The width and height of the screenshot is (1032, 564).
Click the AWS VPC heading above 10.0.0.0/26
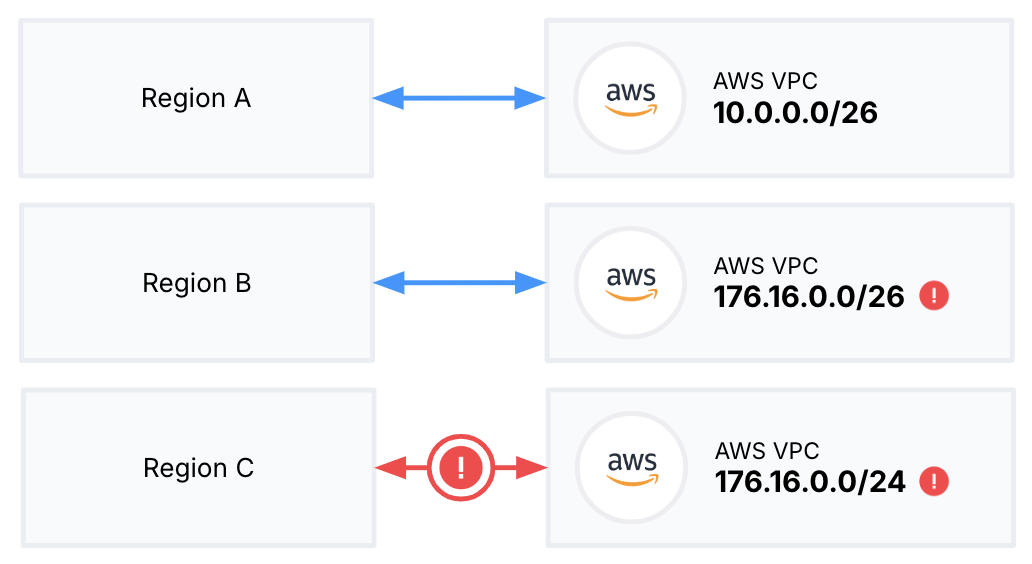(x=766, y=81)
